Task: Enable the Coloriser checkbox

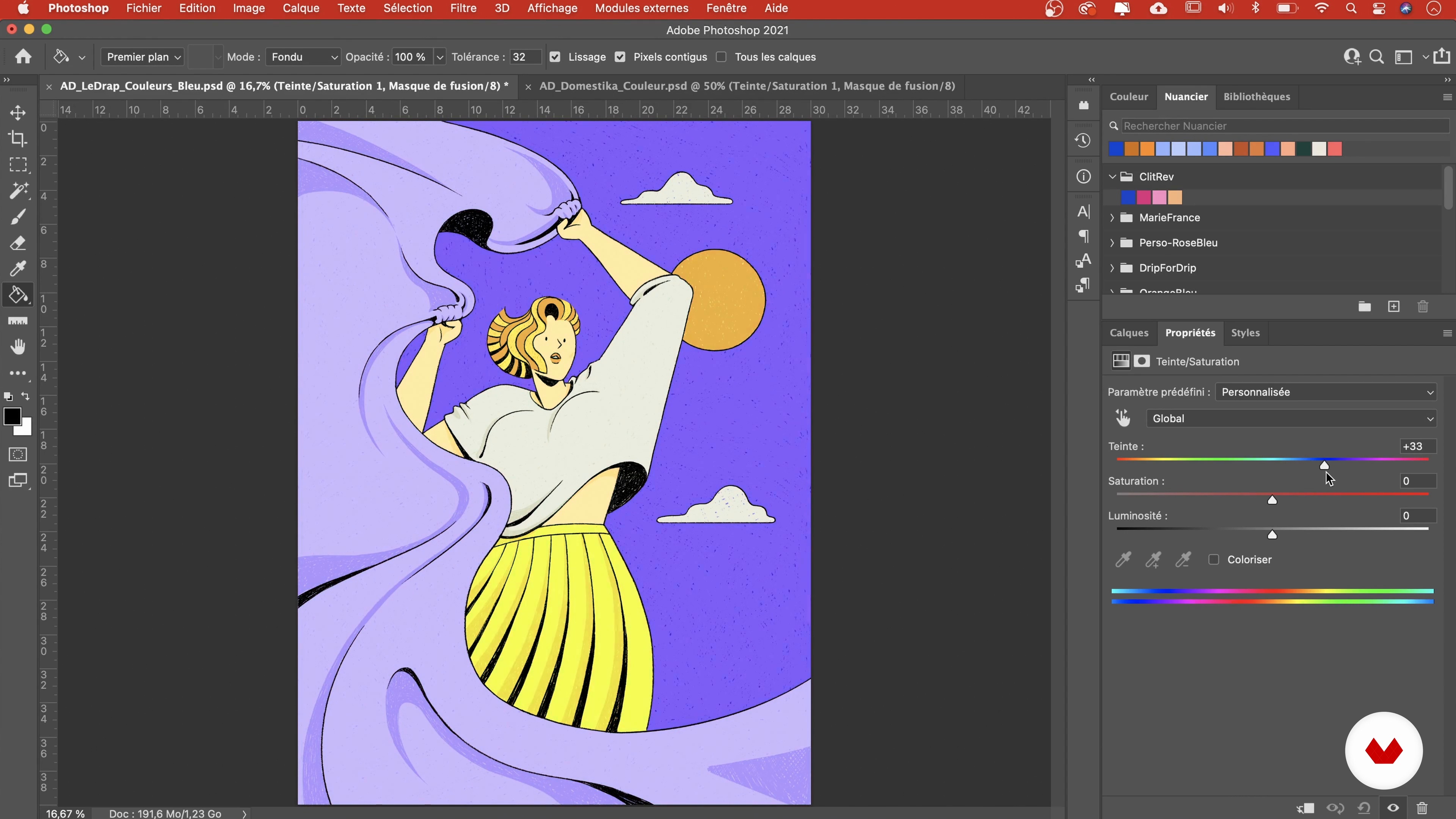Action: click(x=1213, y=560)
